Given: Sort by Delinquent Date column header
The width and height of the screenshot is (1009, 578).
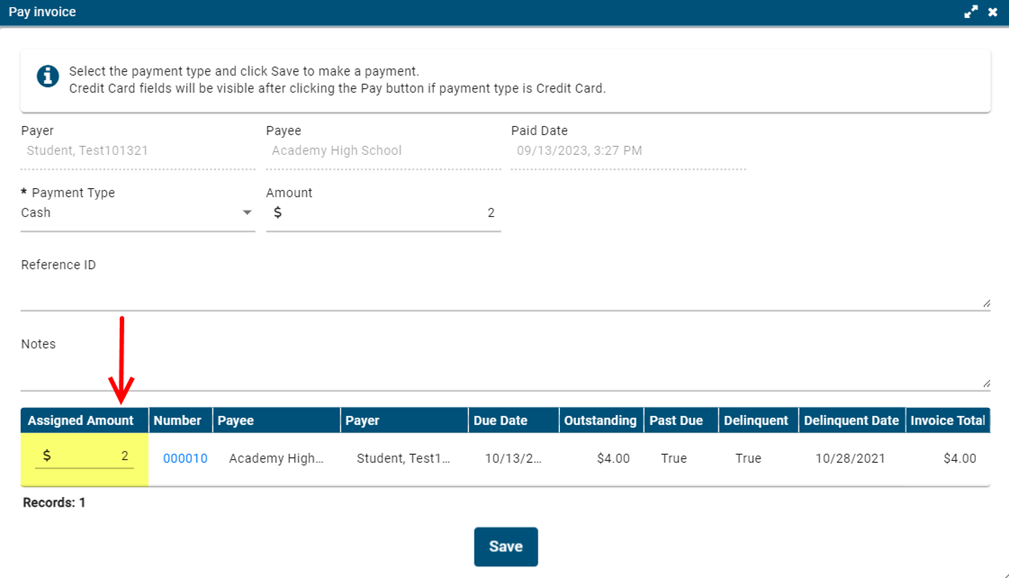Looking at the screenshot, I should [x=850, y=420].
